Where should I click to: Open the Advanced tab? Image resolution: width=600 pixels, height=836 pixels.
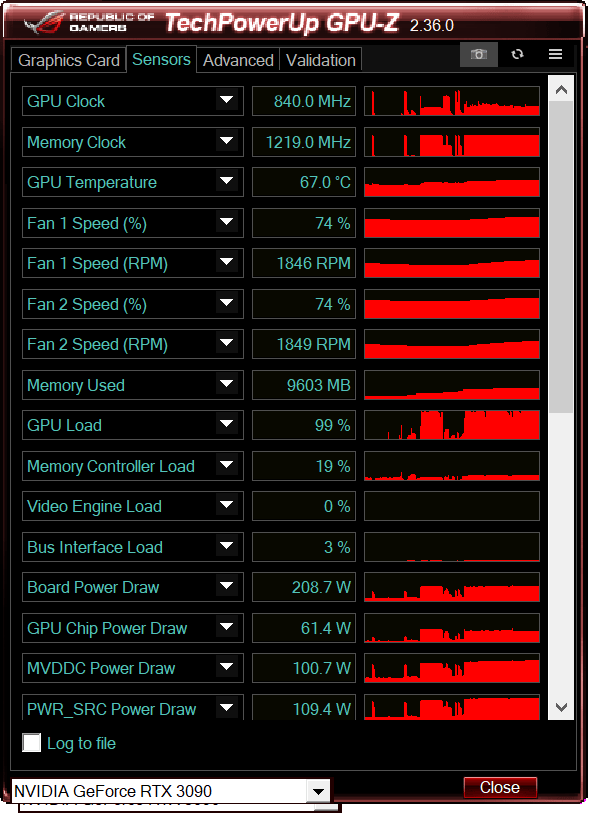coord(238,60)
